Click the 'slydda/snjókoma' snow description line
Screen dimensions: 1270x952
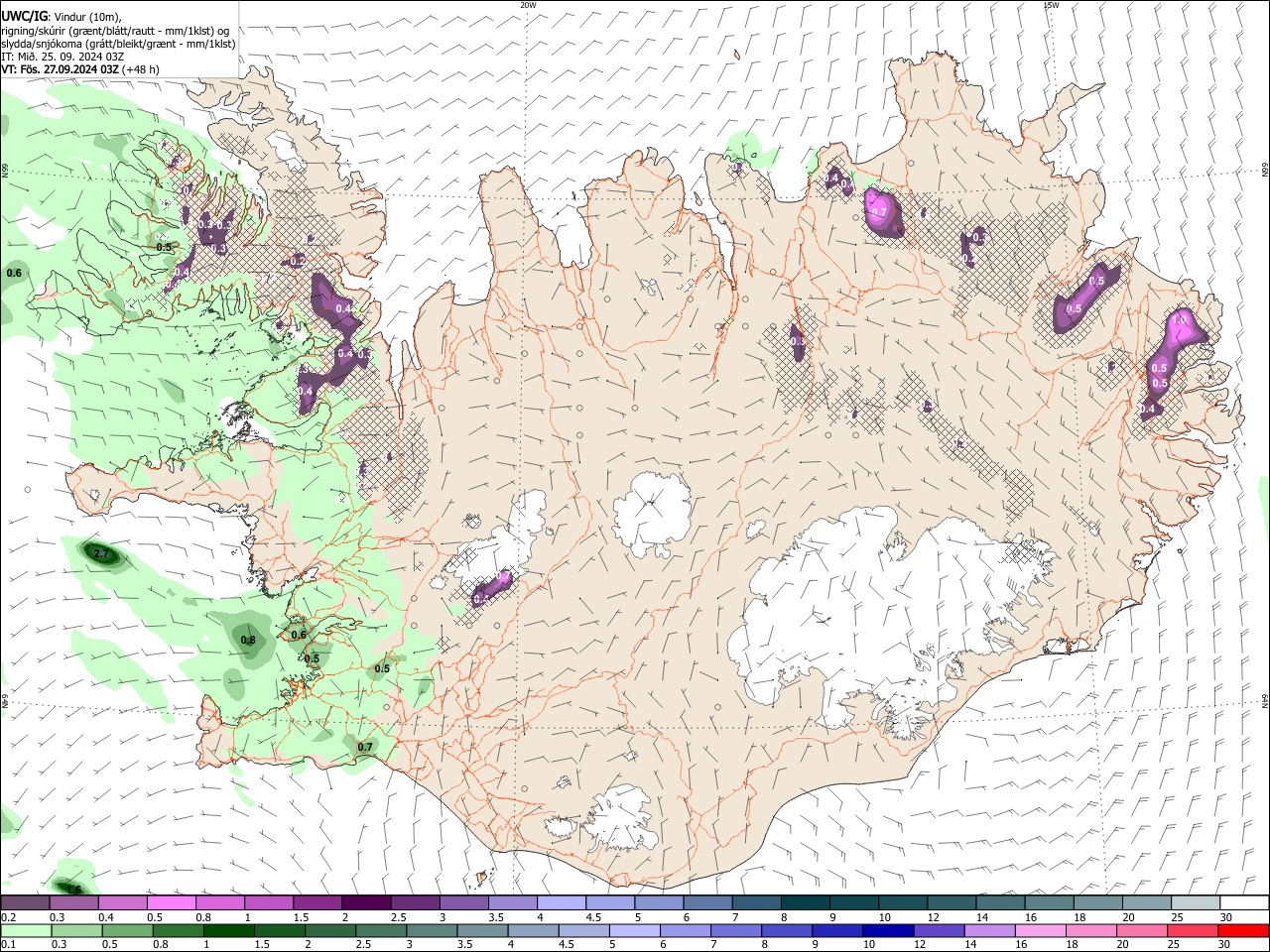coord(118,44)
